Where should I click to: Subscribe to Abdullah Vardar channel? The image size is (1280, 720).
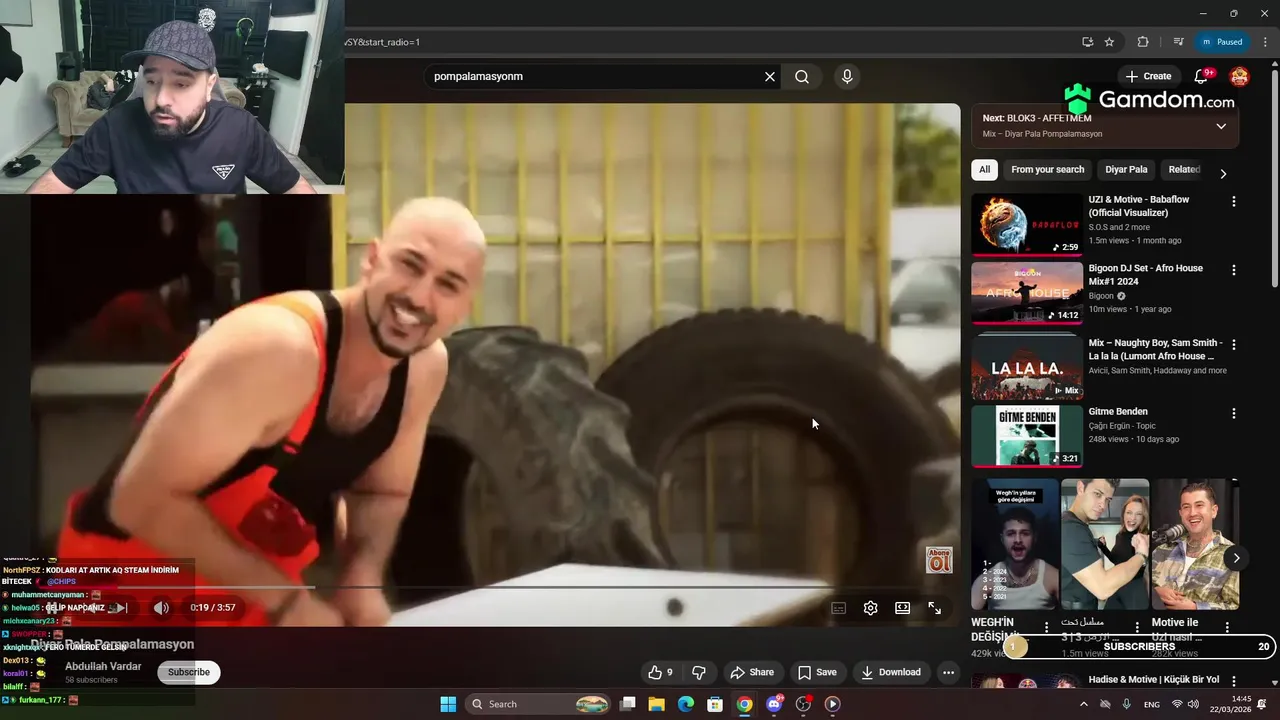coord(189,672)
